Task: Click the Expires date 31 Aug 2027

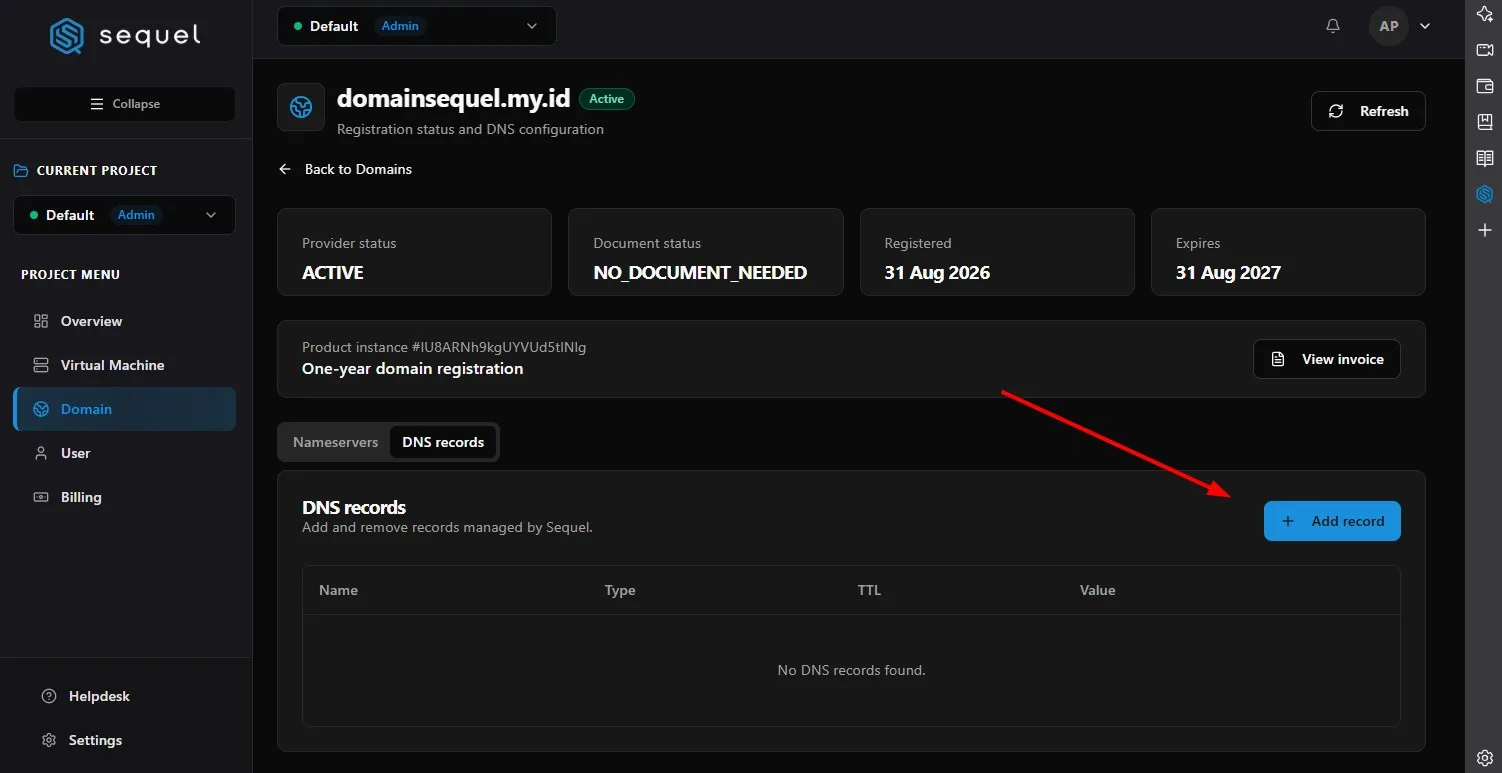Action: coord(1228,273)
